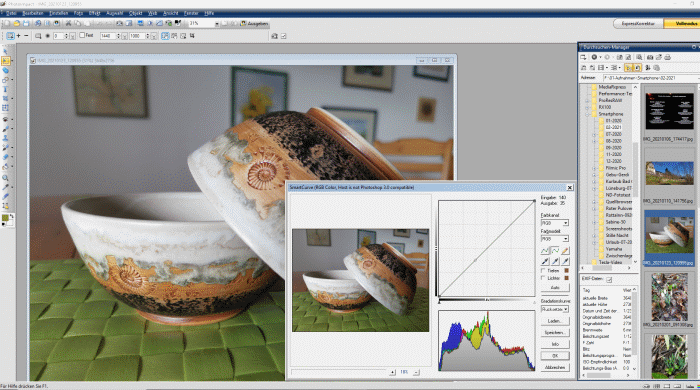Click the first icon in the Durchsuchen-Manager toolbar
This screenshot has height=390, width=700.
click(583, 57)
